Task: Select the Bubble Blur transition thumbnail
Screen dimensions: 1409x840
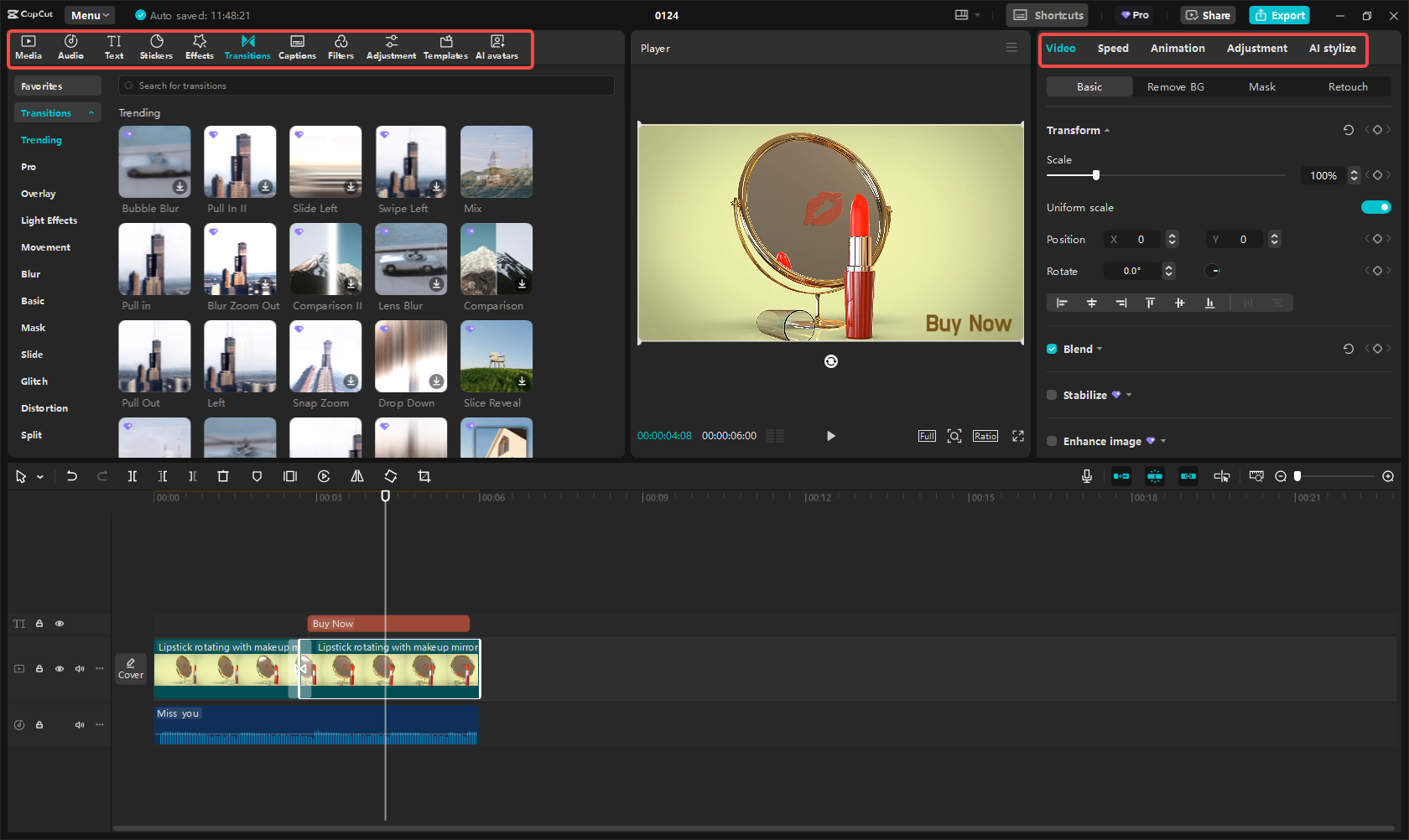Action: click(154, 161)
